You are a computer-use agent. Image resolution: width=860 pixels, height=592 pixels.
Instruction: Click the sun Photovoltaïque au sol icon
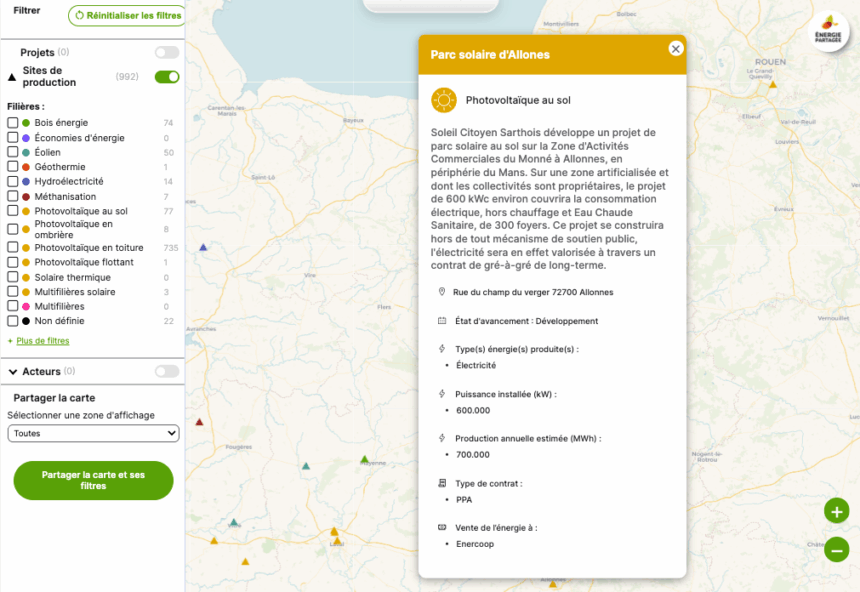[444, 100]
